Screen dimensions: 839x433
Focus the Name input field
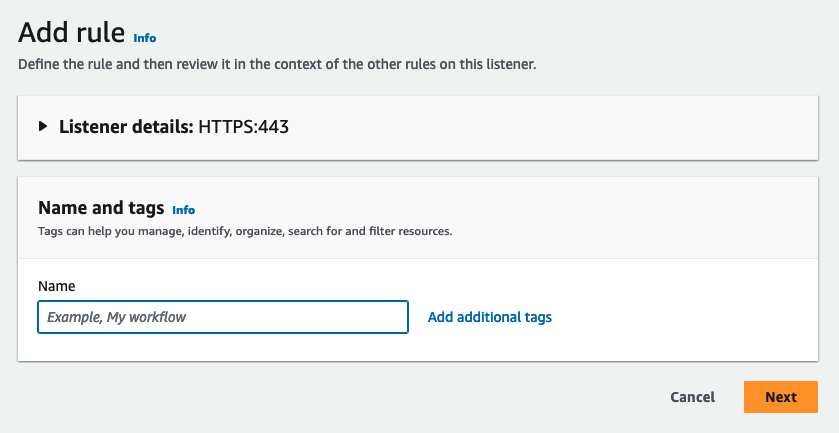[223, 317]
